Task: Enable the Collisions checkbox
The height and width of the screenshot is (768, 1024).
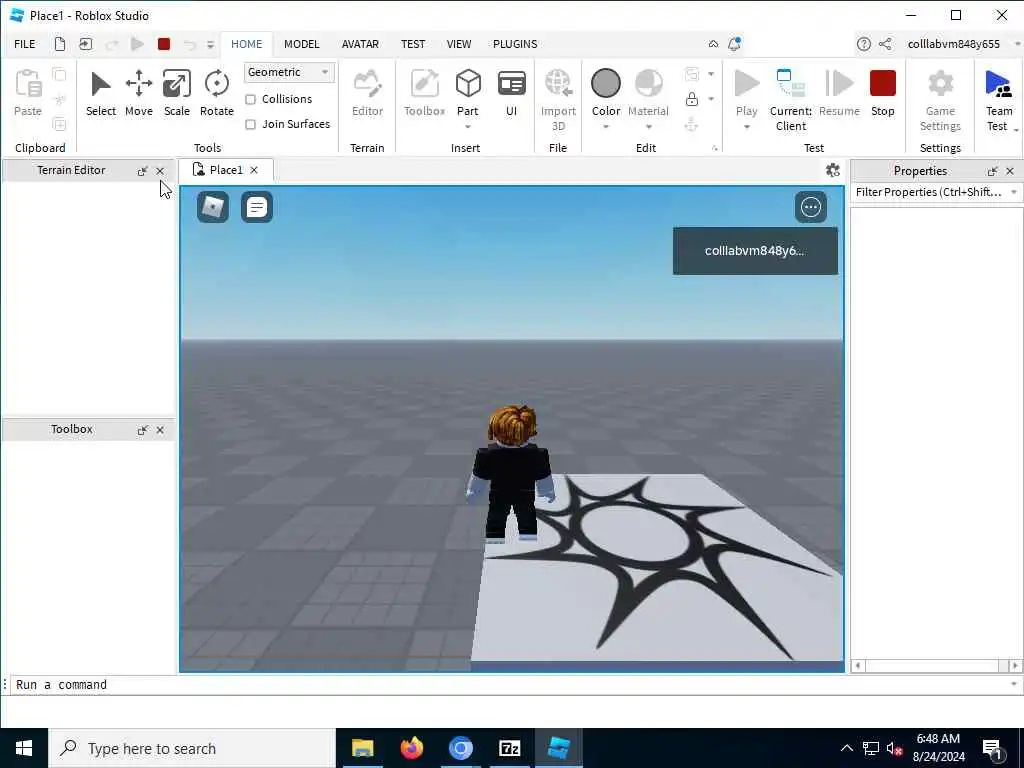Action: pos(250,99)
